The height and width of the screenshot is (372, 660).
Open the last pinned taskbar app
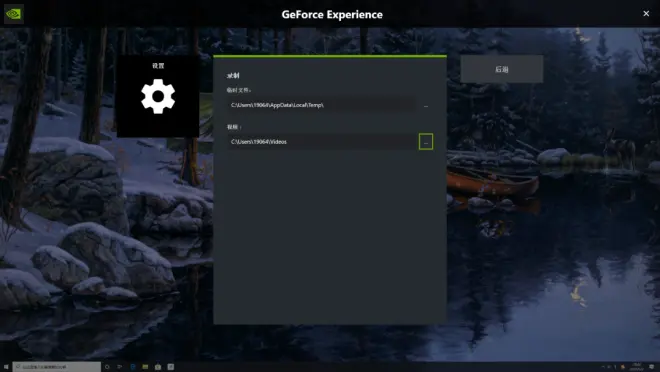[x=170, y=367]
